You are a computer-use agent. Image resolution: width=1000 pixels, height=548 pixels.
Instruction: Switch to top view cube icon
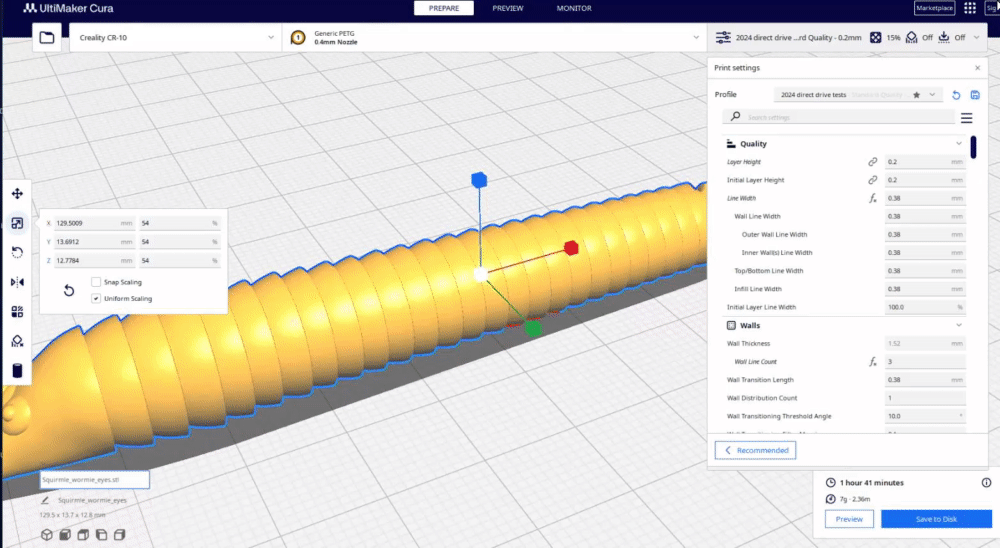tap(83, 535)
